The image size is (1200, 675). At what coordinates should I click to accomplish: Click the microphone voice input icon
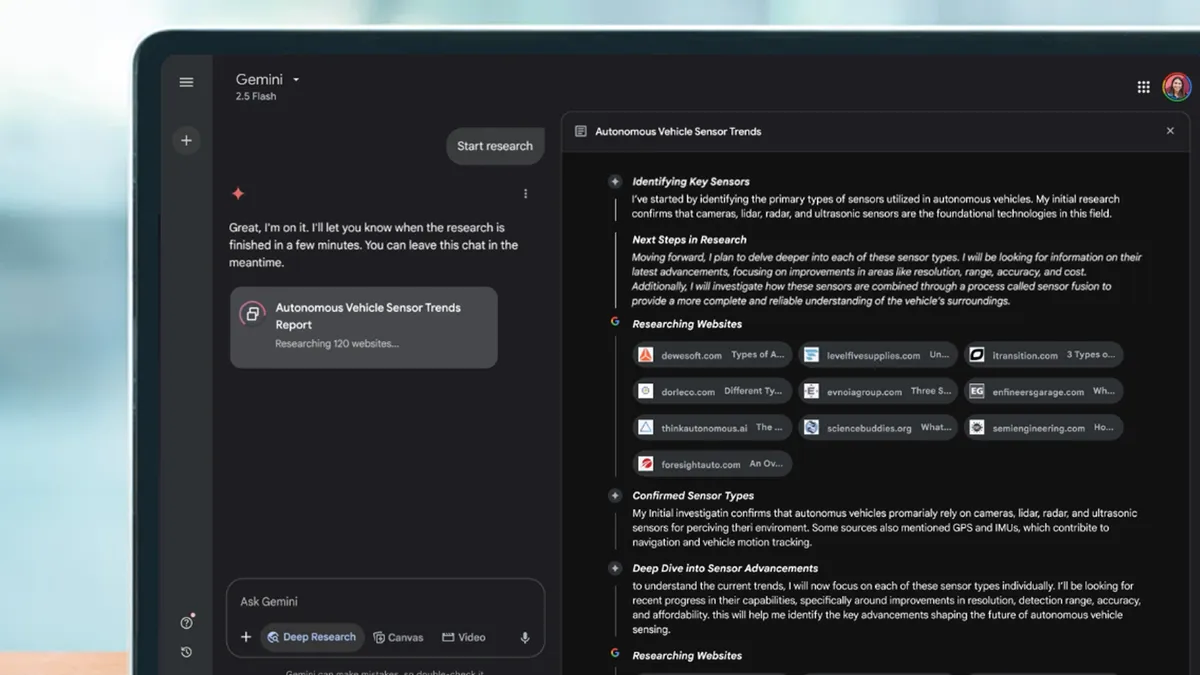coord(524,638)
